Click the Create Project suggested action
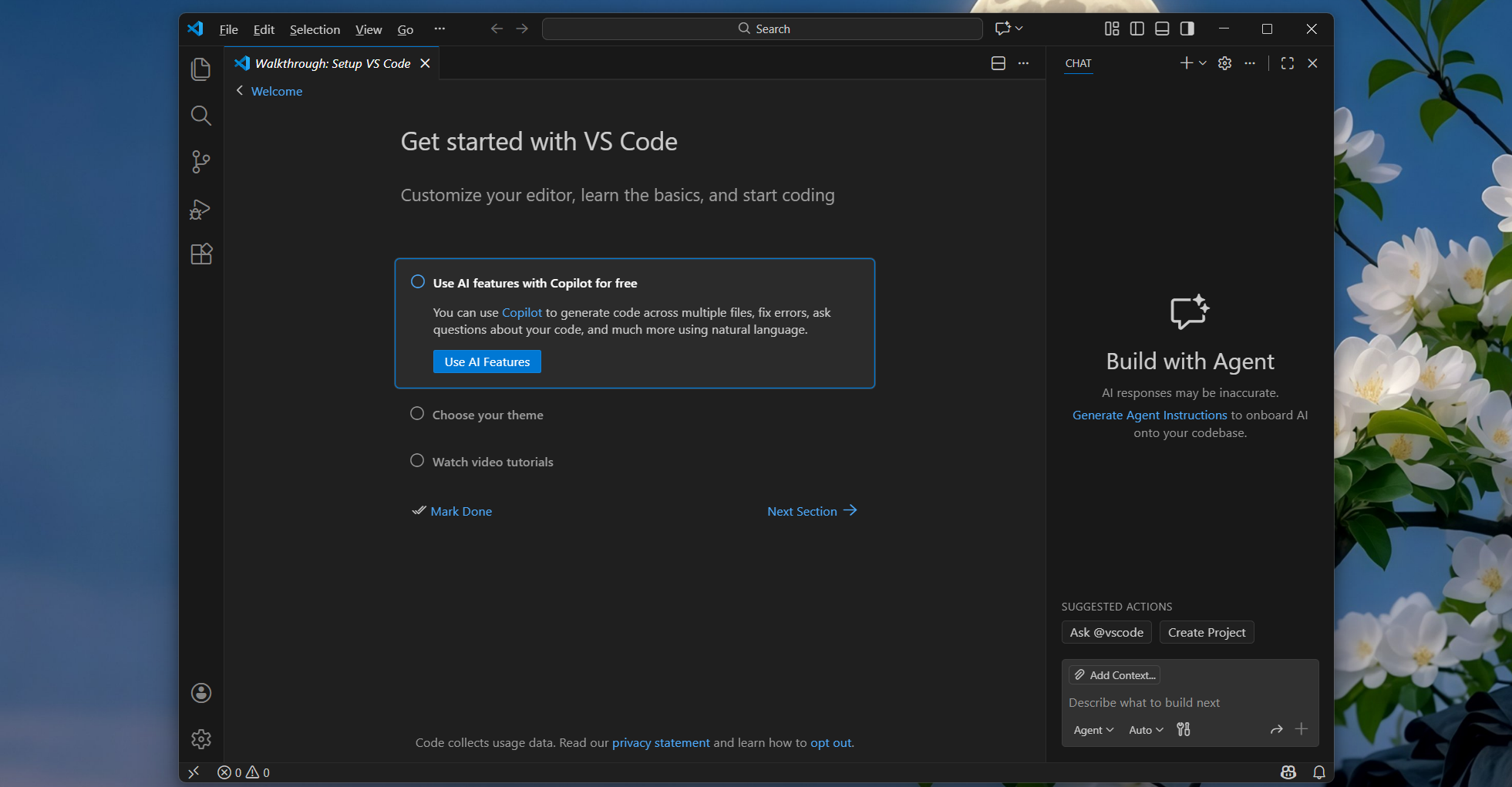Screen dimensions: 1512x787 pos(1207,632)
